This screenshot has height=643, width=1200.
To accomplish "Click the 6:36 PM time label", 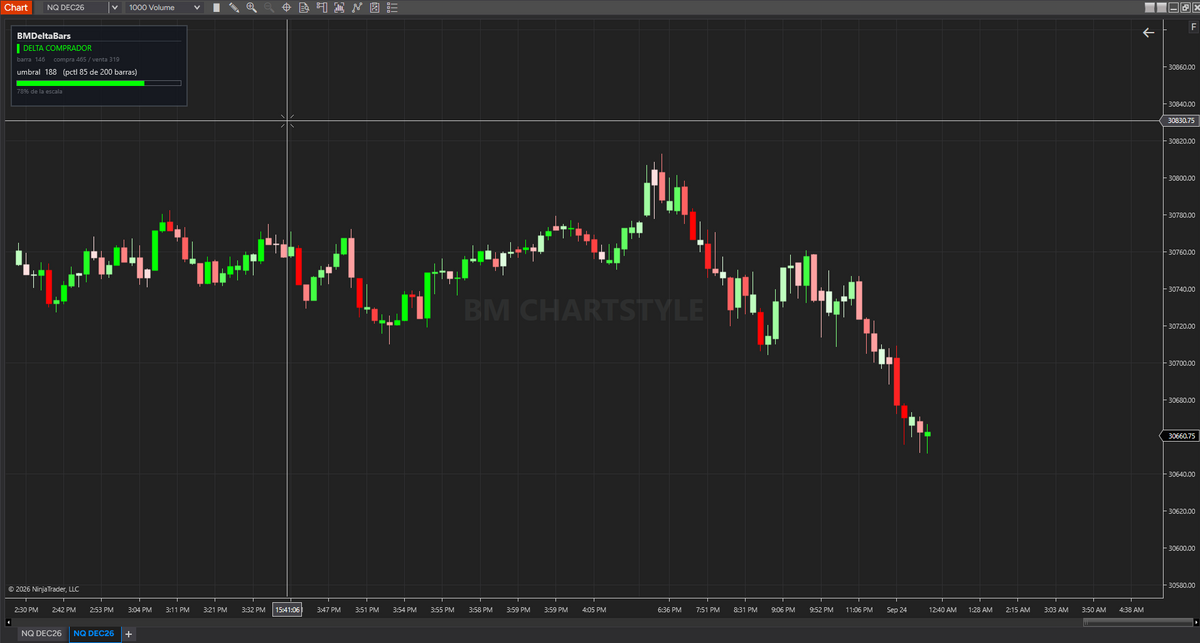I will click(670, 609).
